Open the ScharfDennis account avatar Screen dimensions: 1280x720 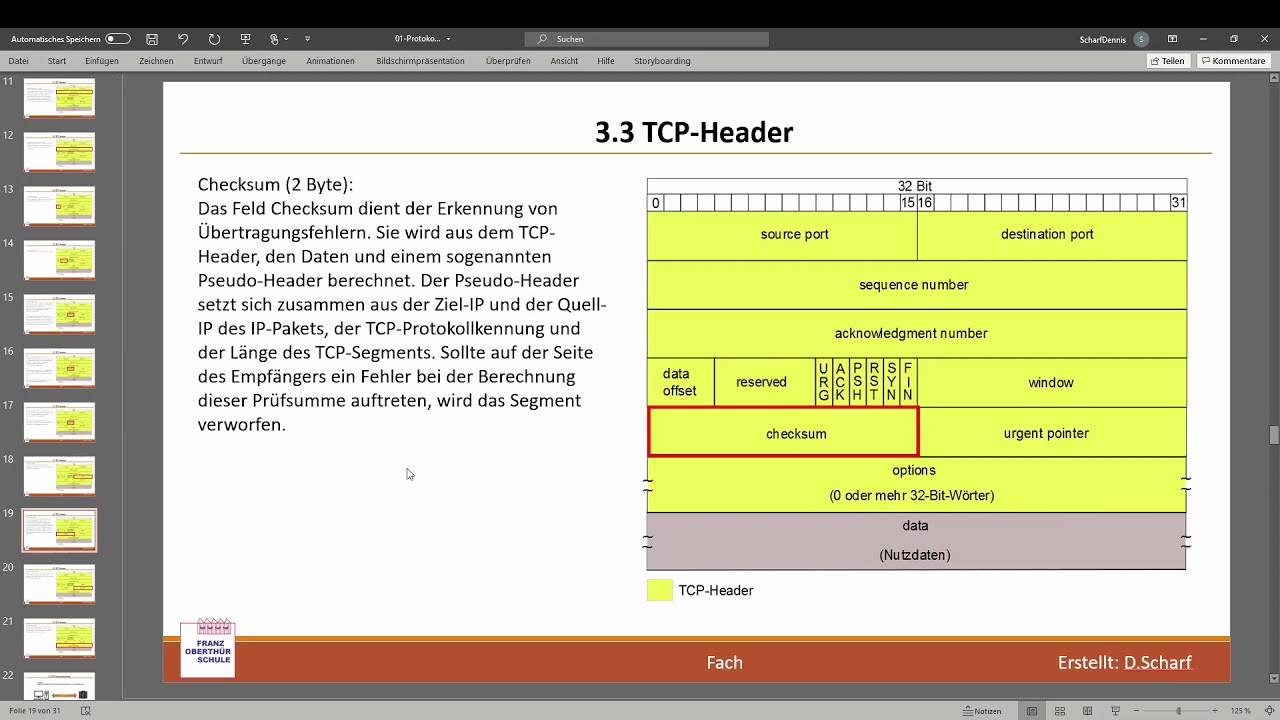pyautogui.click(x=1140, y=39)
